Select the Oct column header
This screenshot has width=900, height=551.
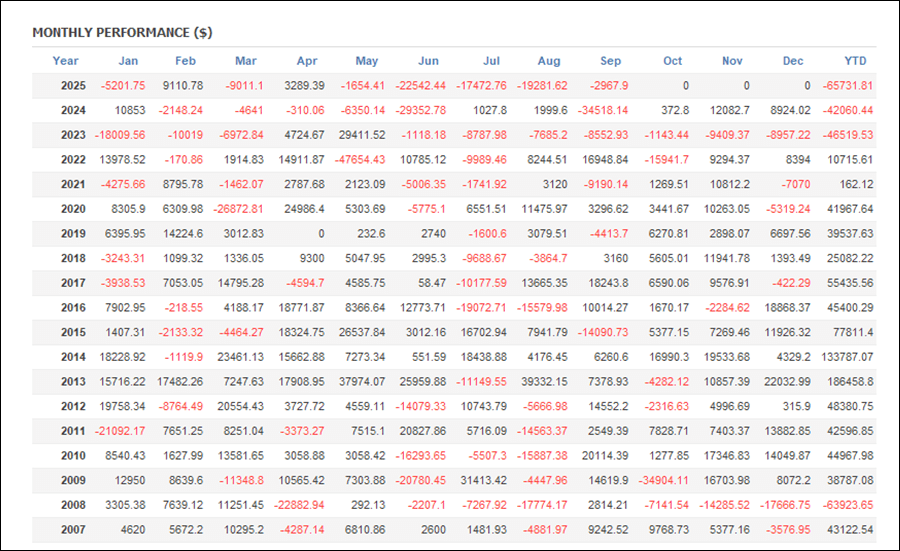(x=672, y=61)
